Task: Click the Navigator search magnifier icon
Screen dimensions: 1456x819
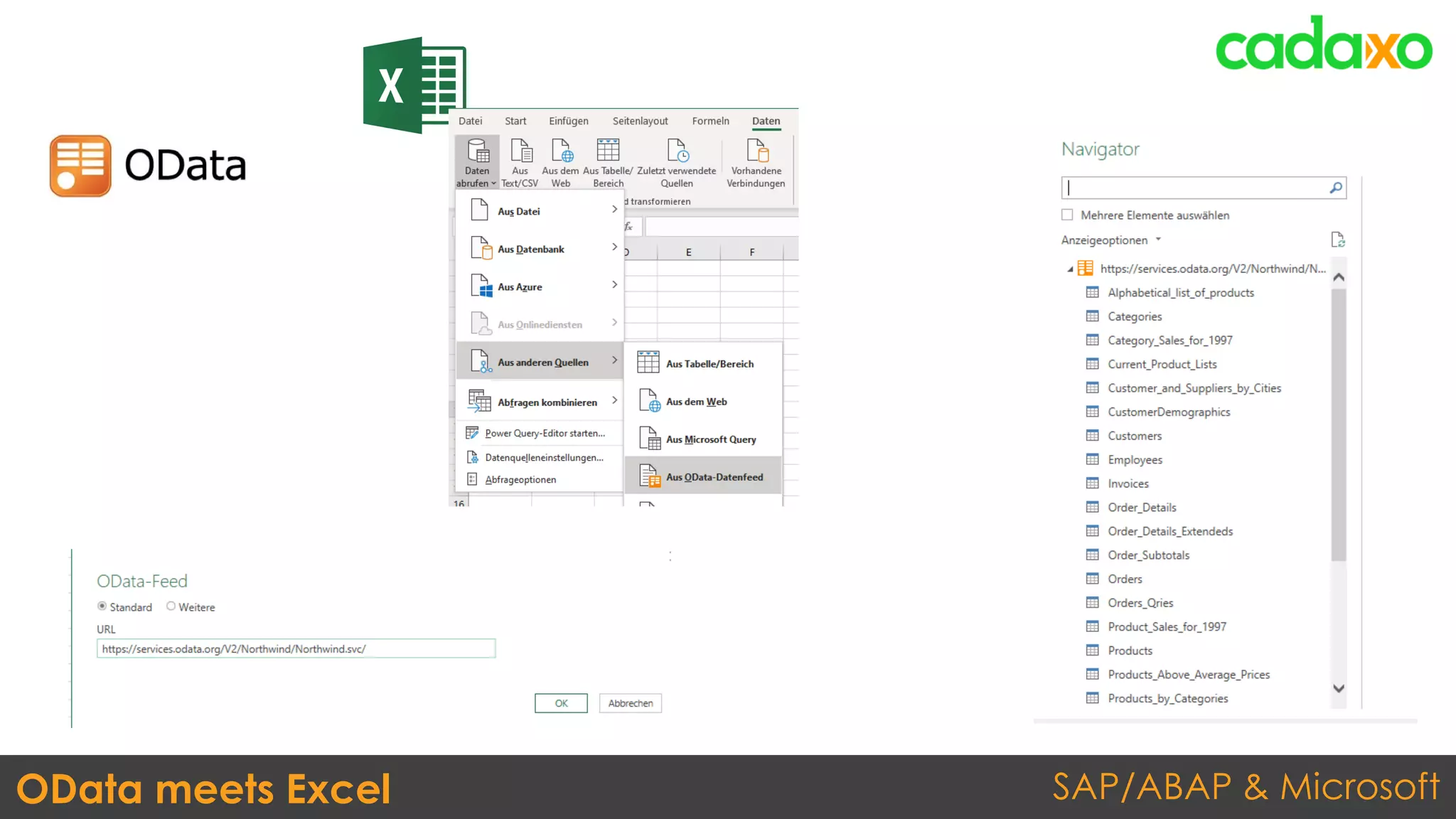Action: click(1336, 188)
